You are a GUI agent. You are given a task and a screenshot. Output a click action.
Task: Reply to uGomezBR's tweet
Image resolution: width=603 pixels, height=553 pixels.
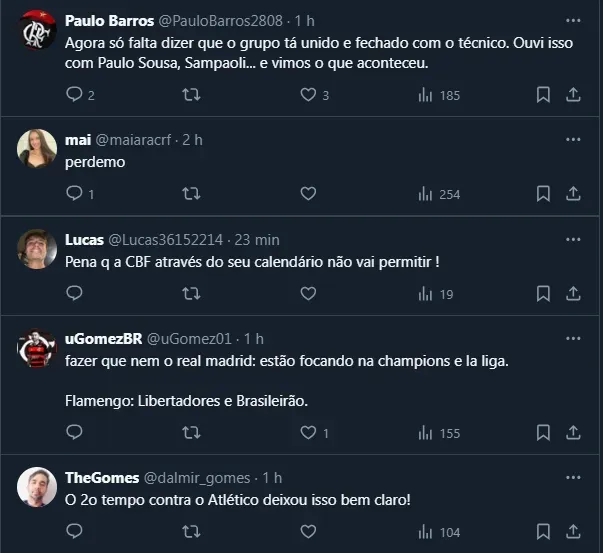tap(74, 433)
